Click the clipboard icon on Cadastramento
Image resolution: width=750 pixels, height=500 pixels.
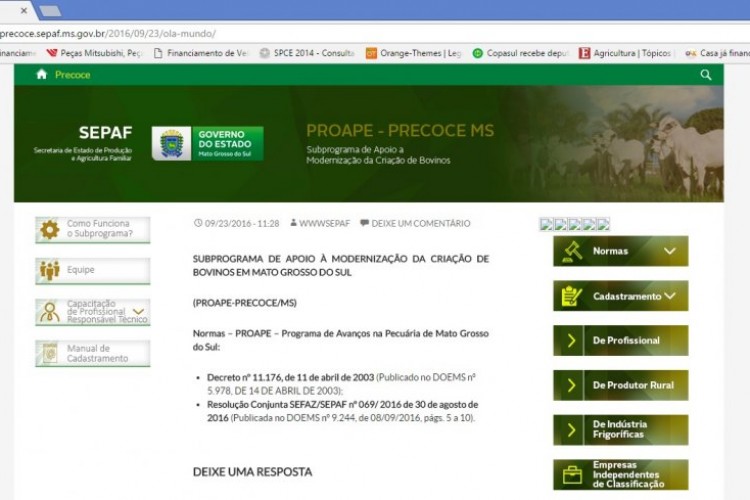(x=572, y=296)
